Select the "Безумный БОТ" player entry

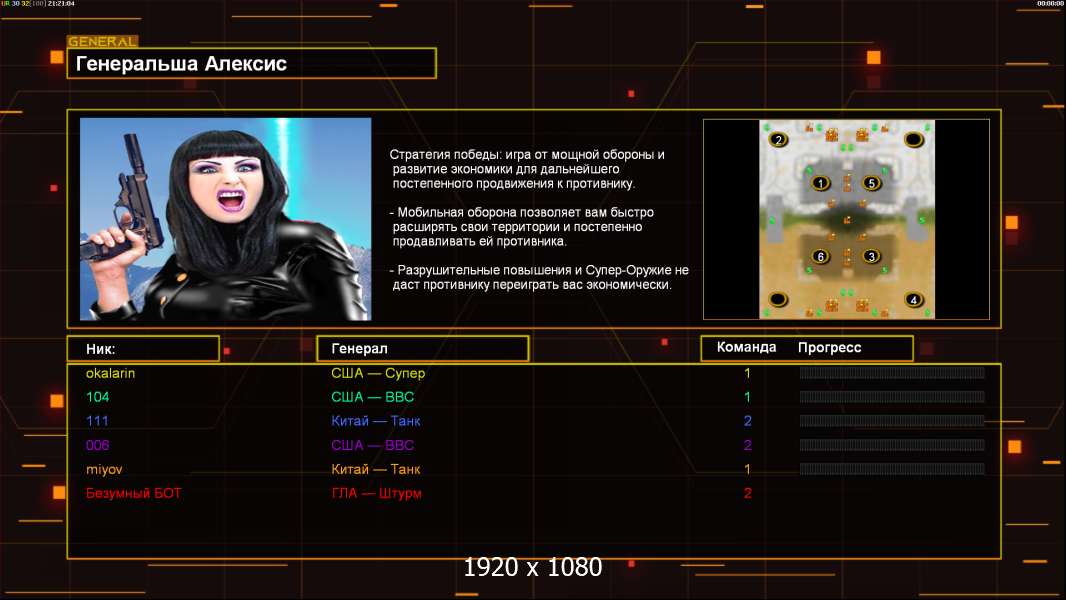tap(134, 493)
